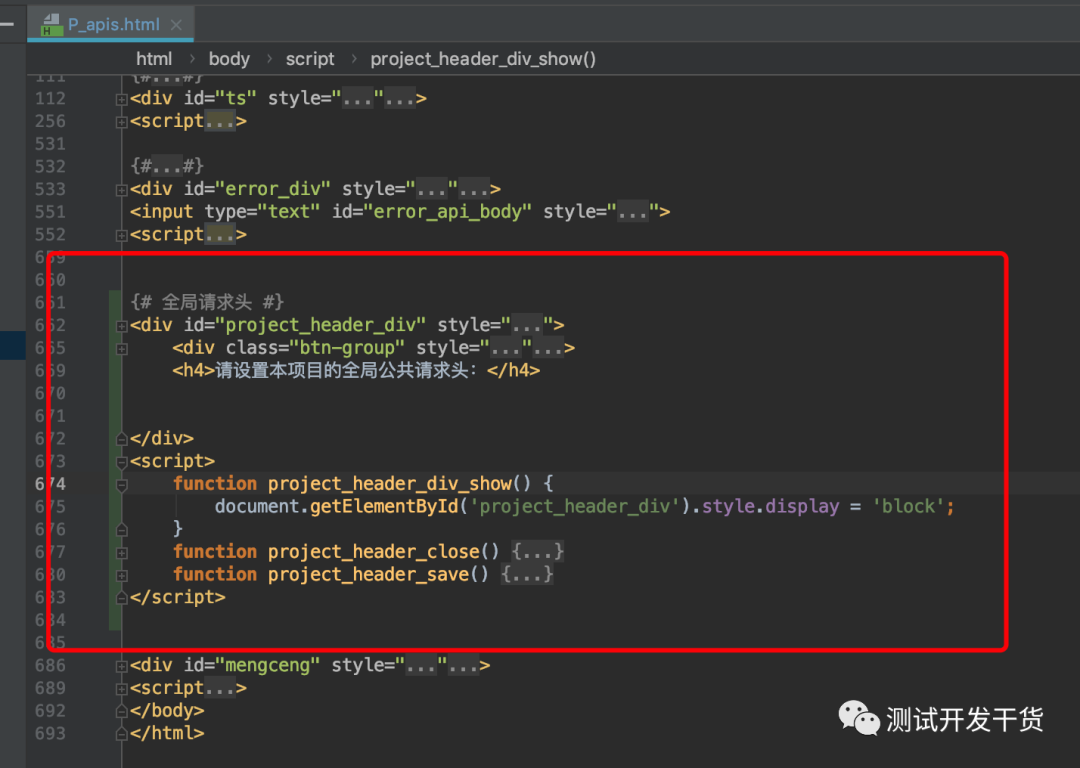Click error_api_body input line

click(x=400, y=211)
